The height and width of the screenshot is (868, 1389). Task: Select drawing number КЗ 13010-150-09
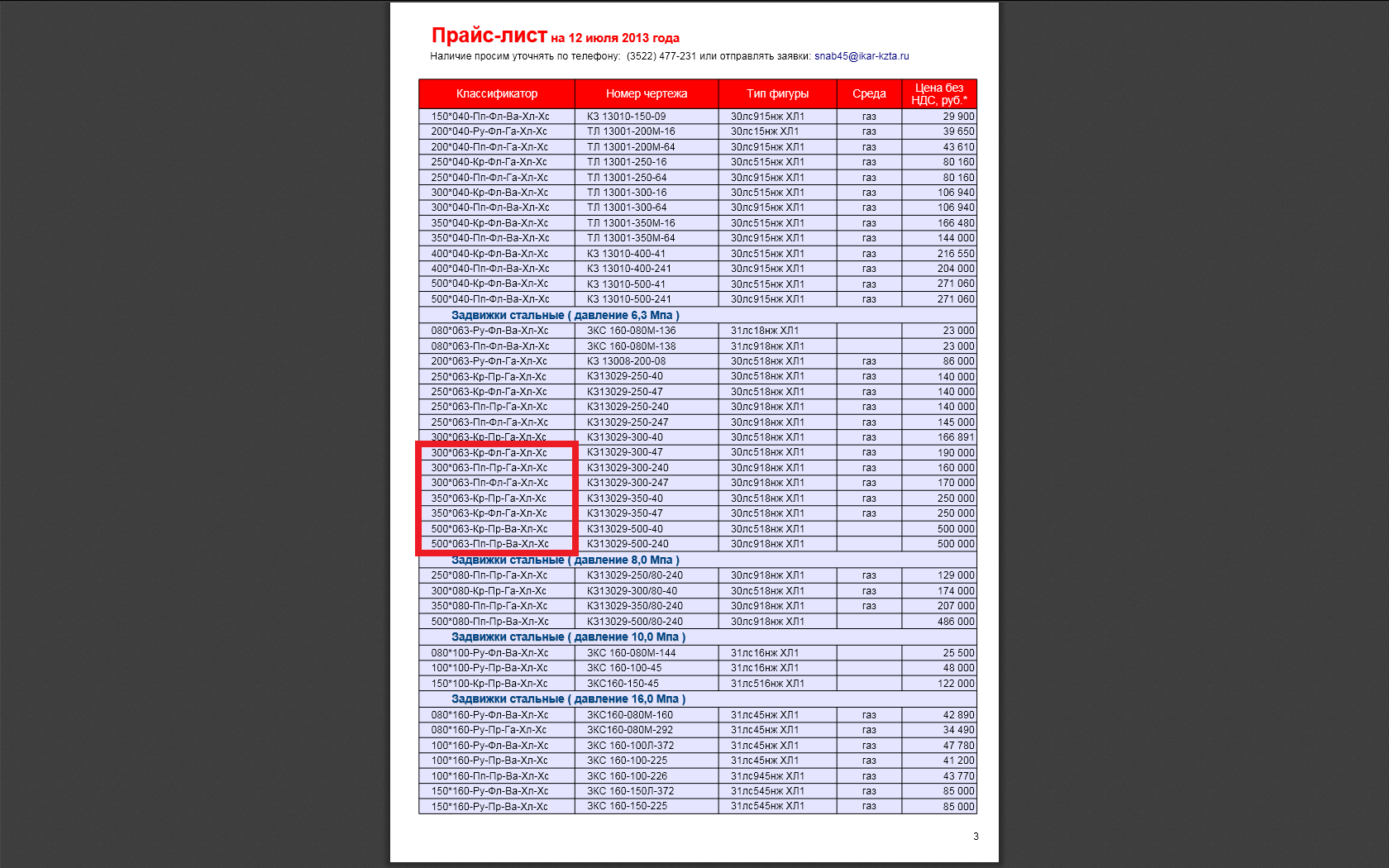pos(626,117)
